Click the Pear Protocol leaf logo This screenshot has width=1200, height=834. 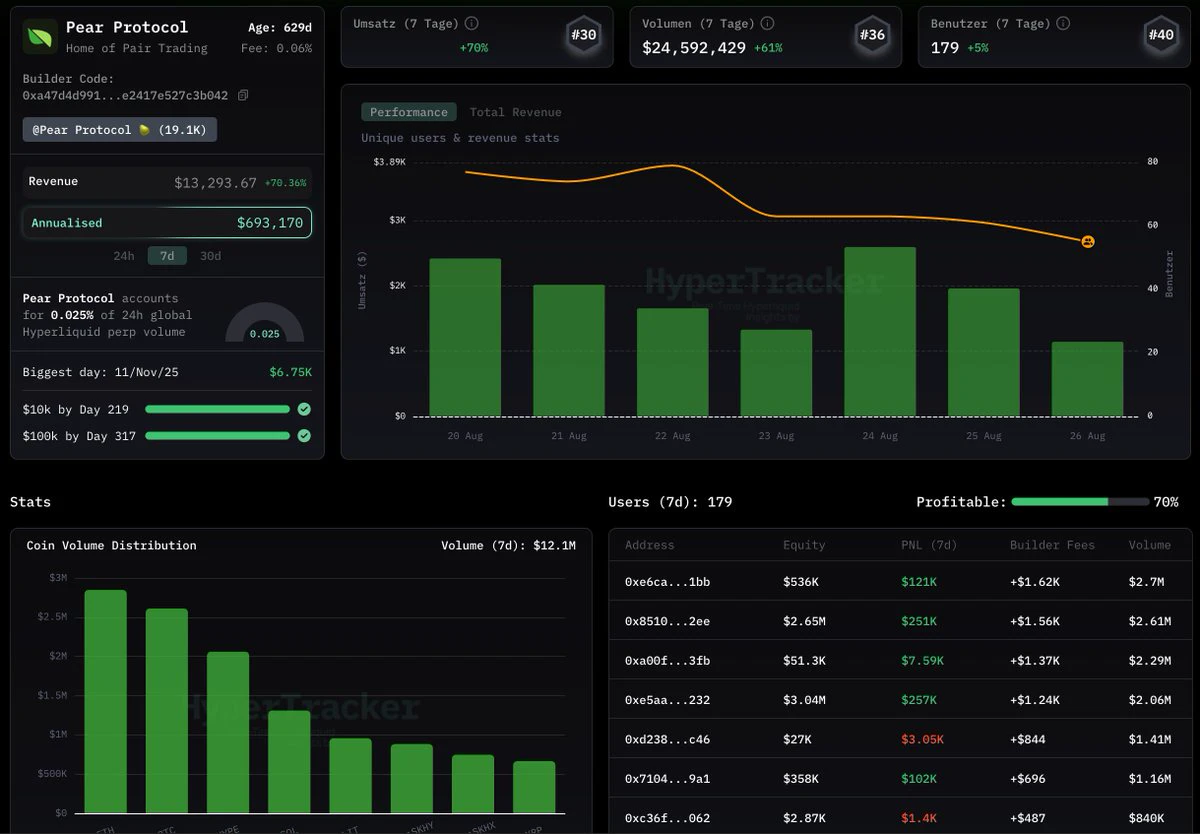pos(40,37)
